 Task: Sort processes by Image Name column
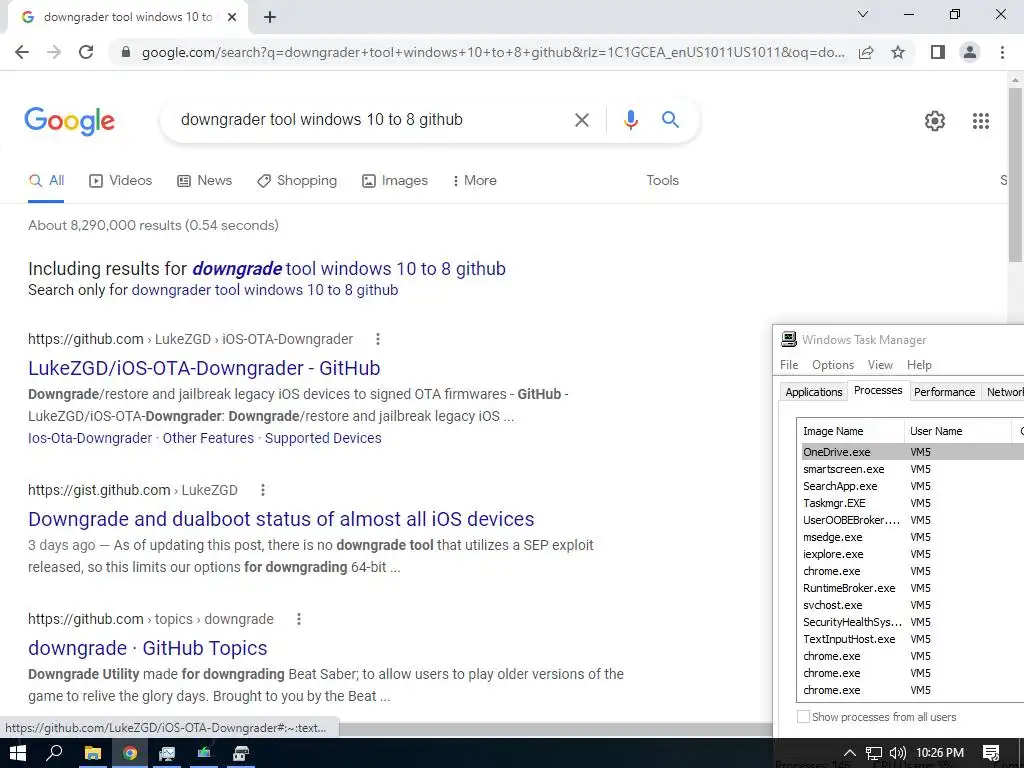(851, 431)
